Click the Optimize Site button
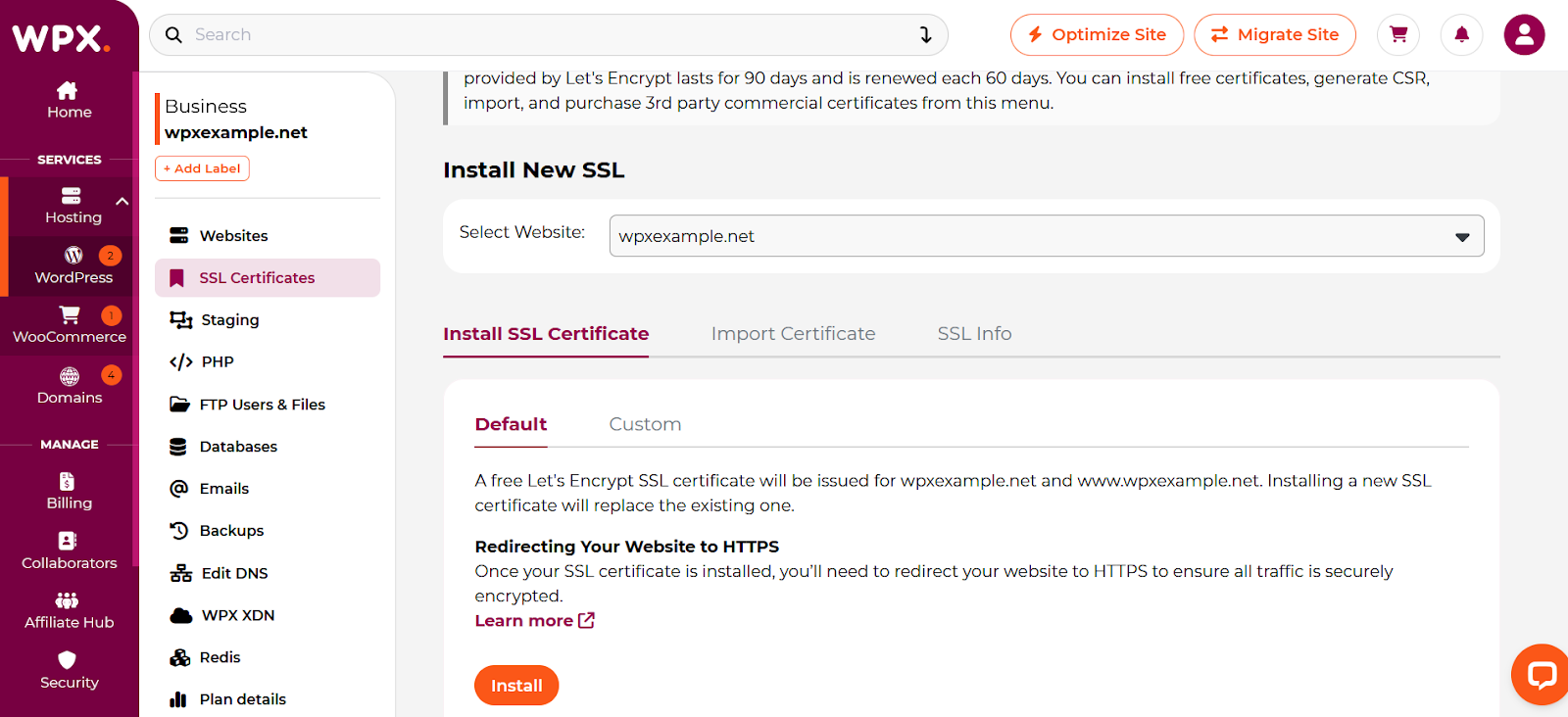This screenshot has height=717, width=1568. 1097,35
